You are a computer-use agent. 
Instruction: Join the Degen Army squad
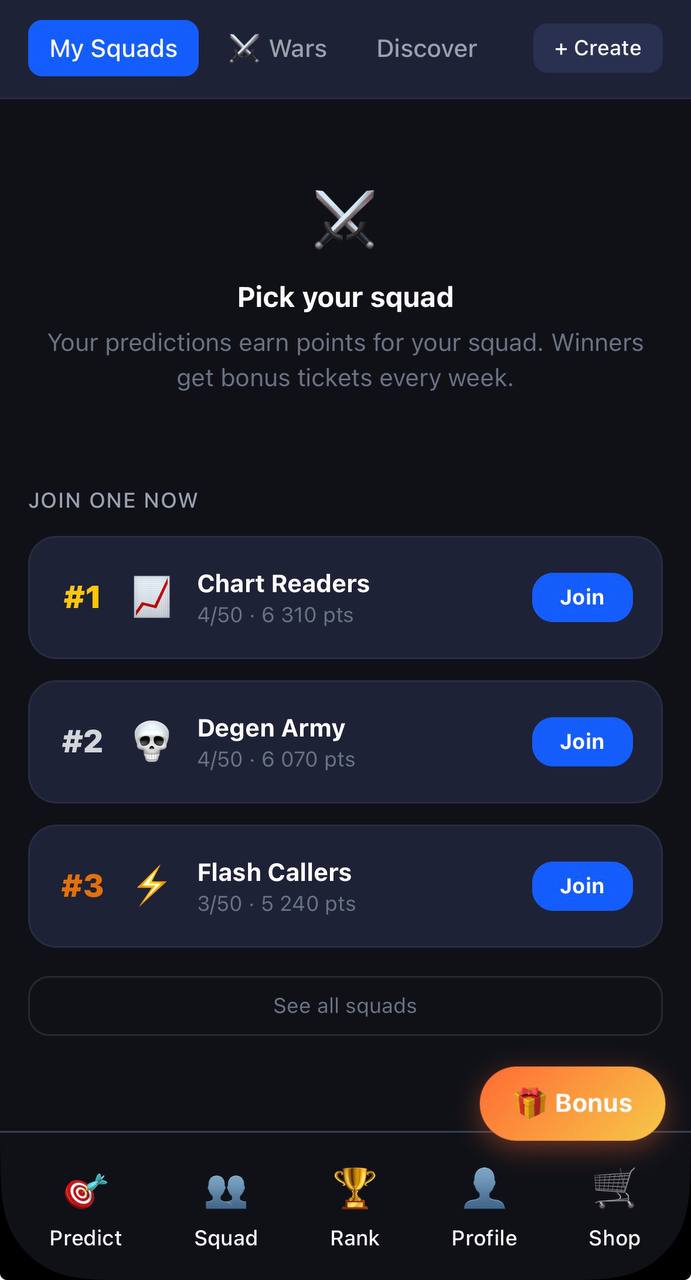(582, 742)
